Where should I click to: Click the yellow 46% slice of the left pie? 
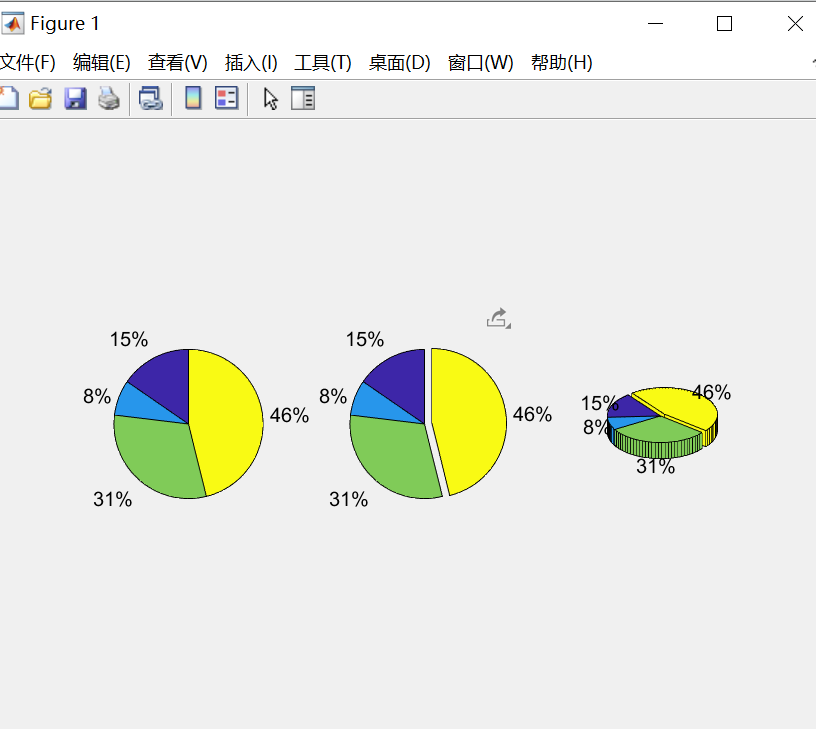[225, 420]
